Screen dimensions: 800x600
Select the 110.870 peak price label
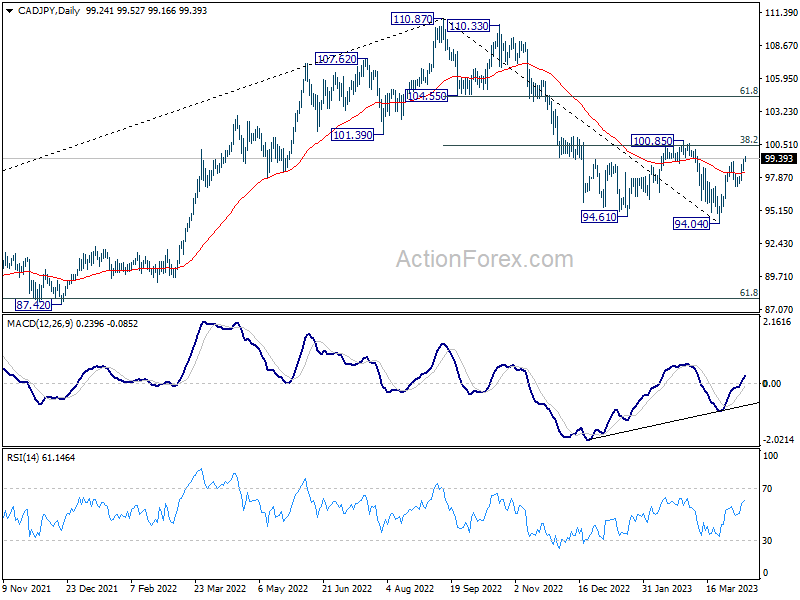(x=413, y=19)
